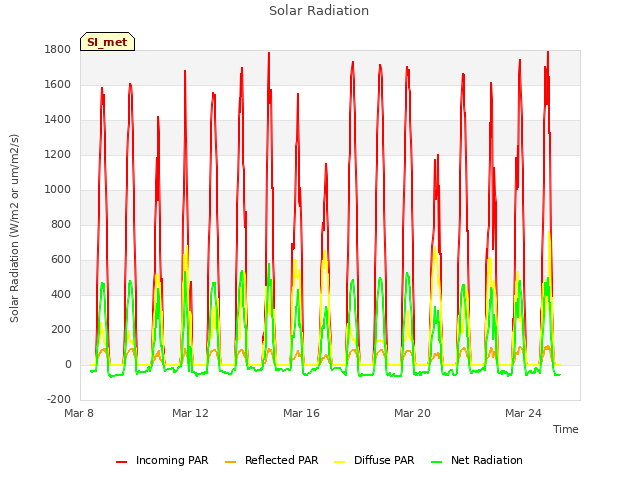640x480 pixels.
Task: Click the Solar Radiation y-axis title
Action: click(14, 228)
